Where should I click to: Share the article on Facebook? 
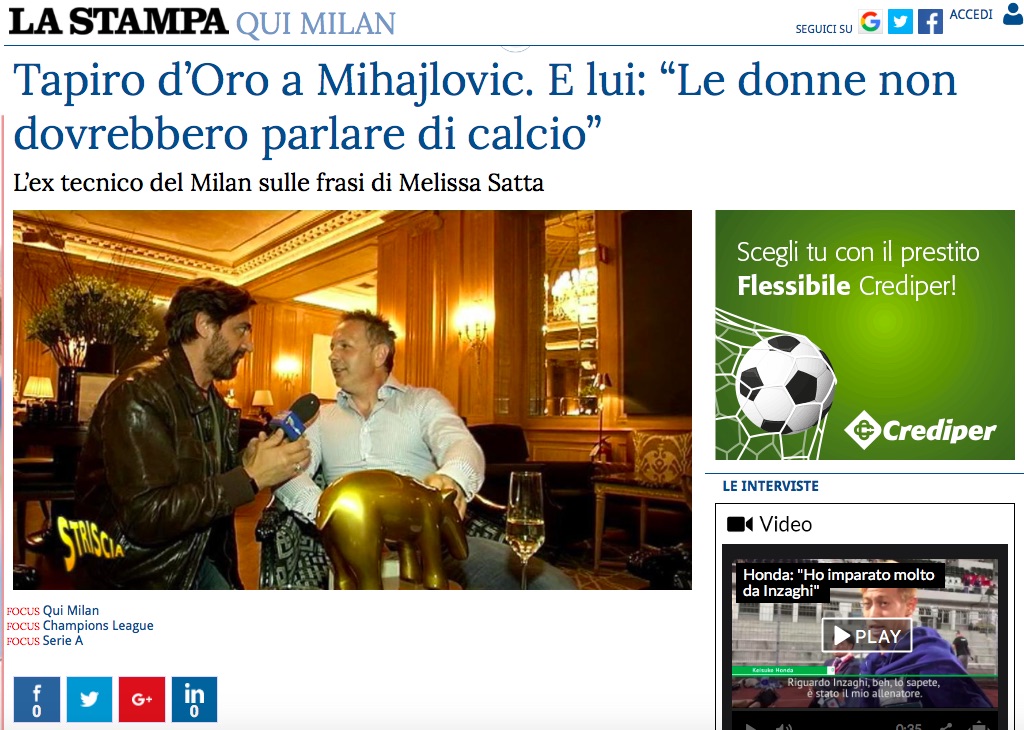tap(37, 699)
